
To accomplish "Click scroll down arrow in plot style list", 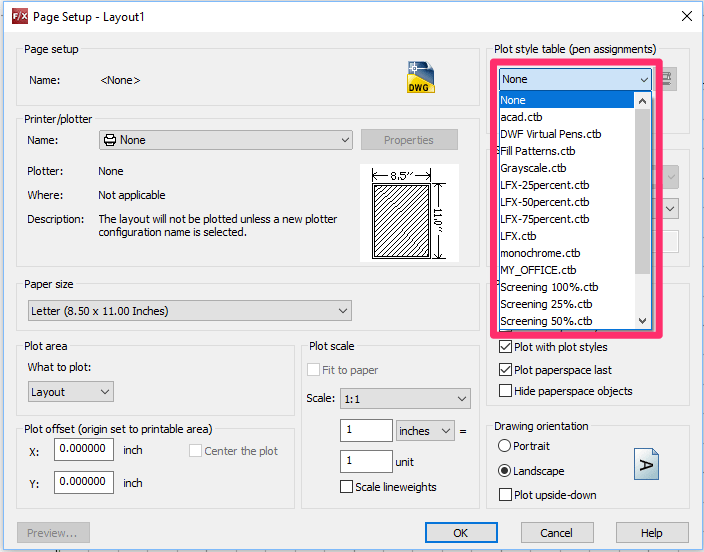I will [x=642, y=321].
